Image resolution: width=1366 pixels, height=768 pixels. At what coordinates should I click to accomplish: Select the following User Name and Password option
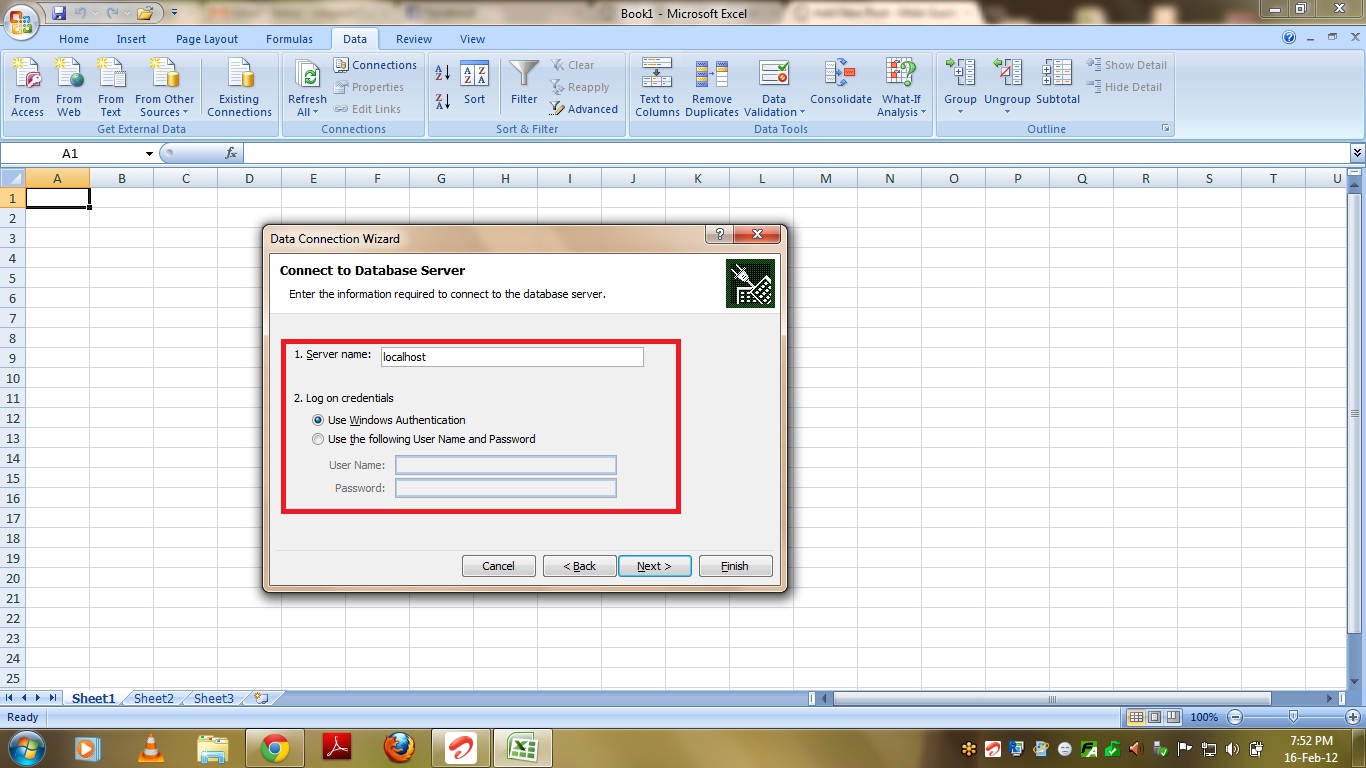(x=319, y=439)
